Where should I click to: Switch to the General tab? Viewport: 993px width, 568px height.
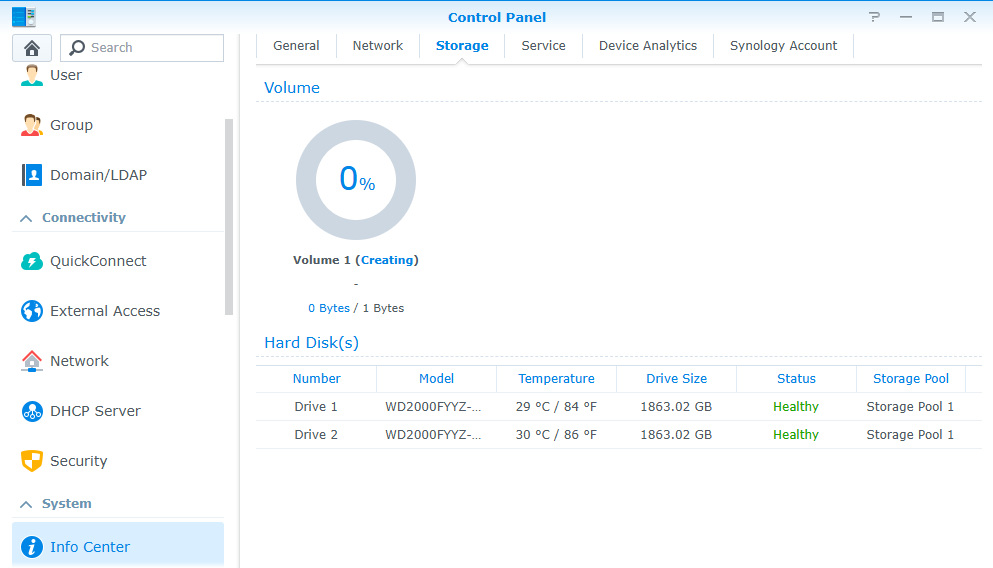(296, 46)
